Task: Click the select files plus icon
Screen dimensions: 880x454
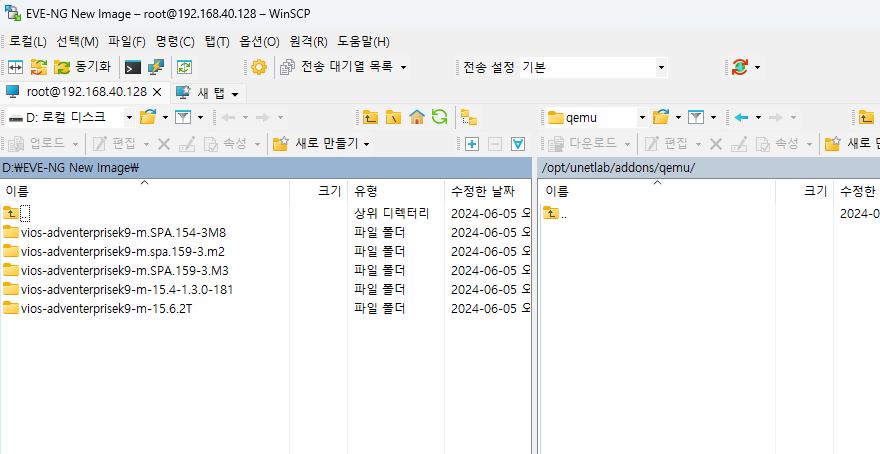Action: point(472,144)
